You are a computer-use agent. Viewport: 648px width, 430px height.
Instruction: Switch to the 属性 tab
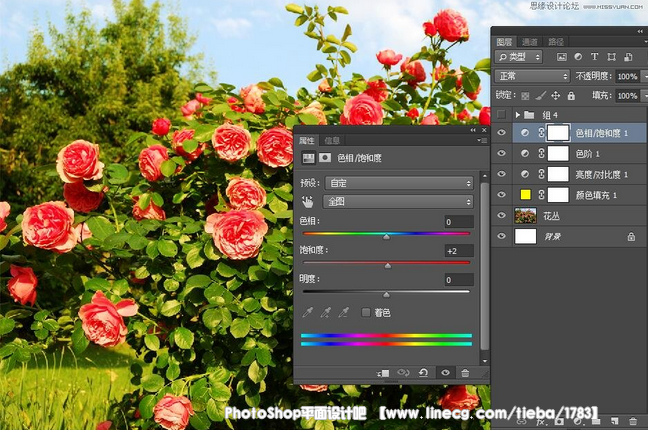tap(306, 141)
